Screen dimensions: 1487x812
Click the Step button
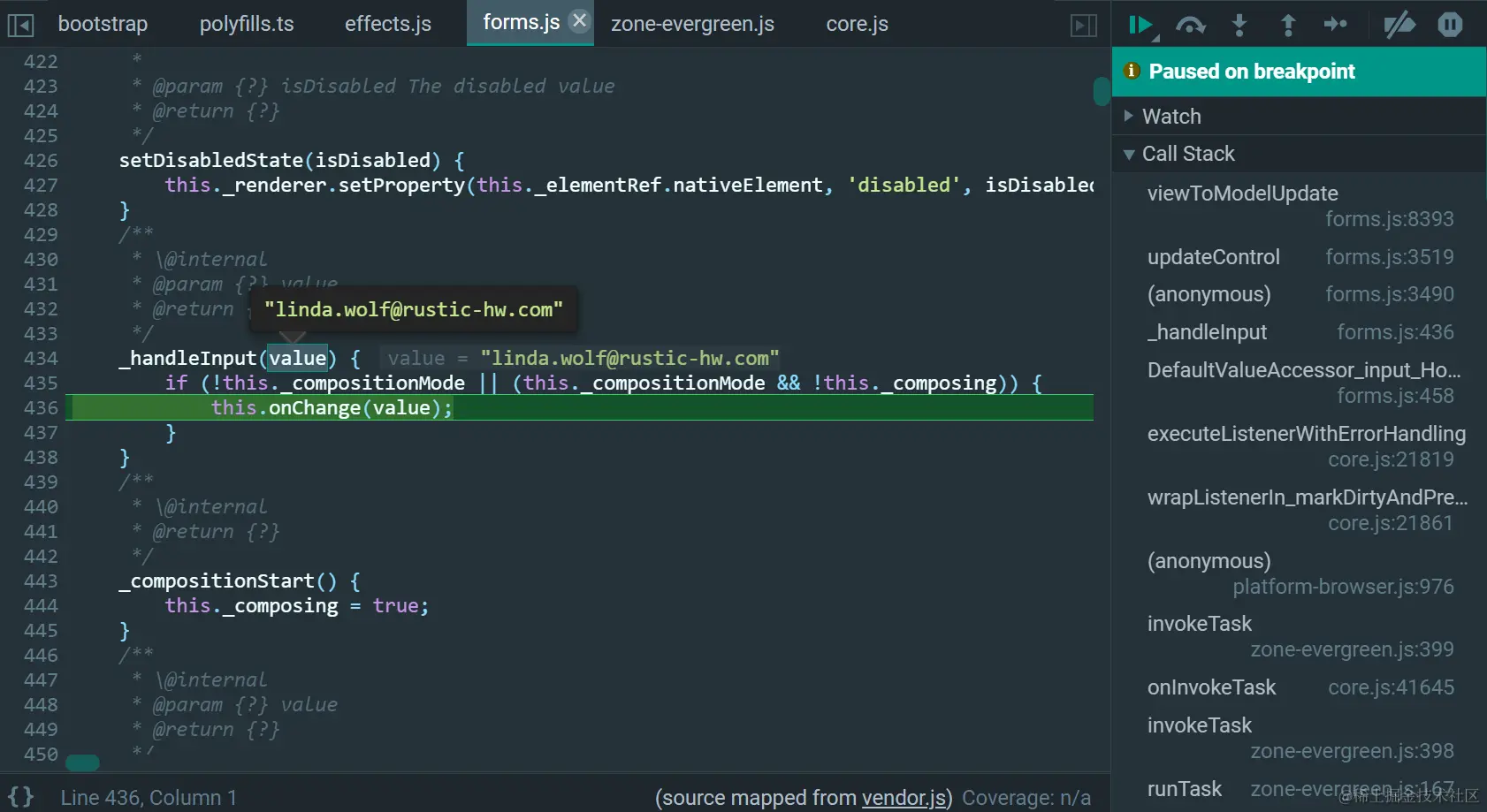(x=1336, y=25)
